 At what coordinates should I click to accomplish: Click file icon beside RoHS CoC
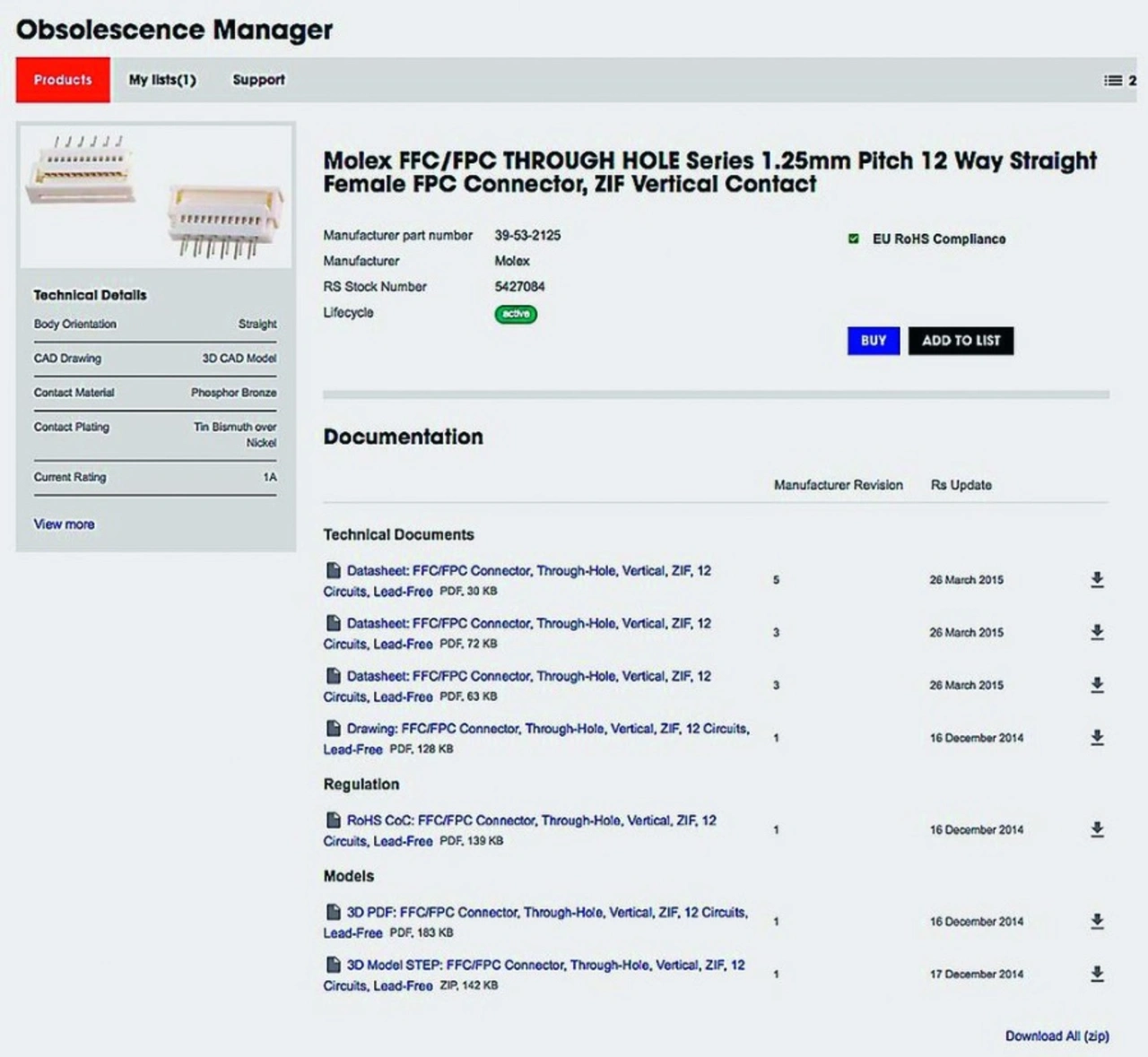click(x=333, y=819)
